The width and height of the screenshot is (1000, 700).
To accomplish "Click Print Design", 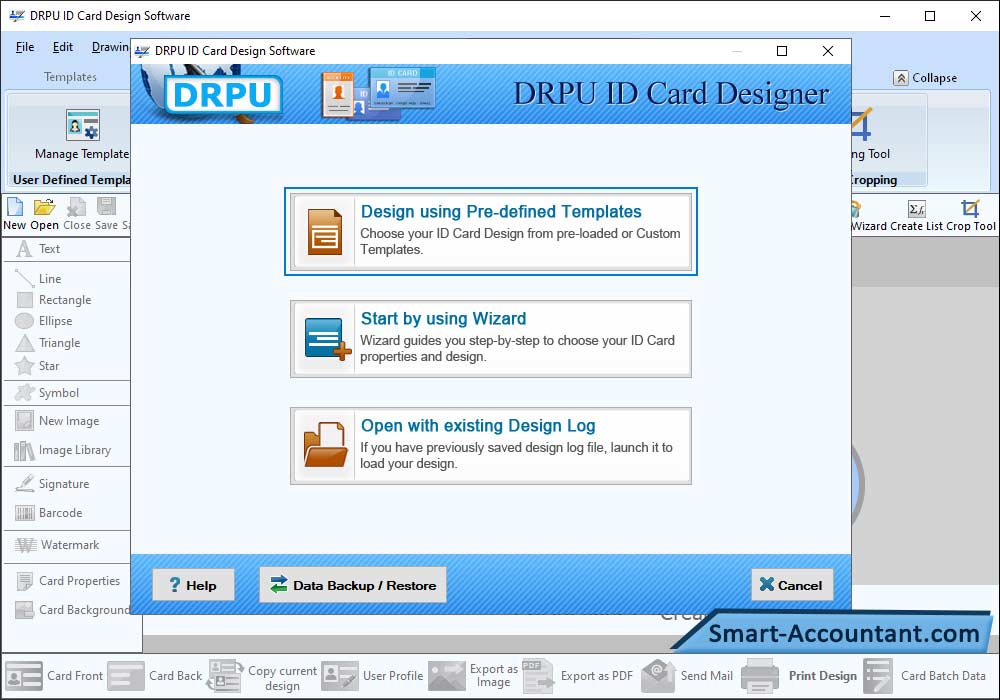I will [799, 676].
